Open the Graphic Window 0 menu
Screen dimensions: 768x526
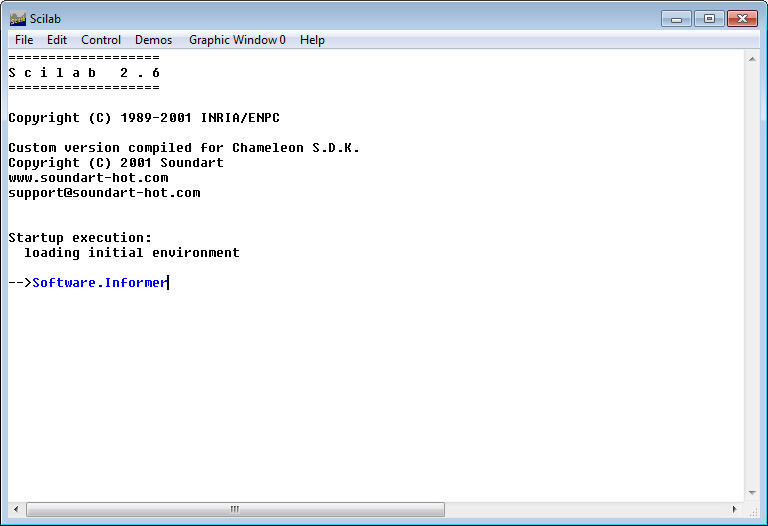(237, 40)
